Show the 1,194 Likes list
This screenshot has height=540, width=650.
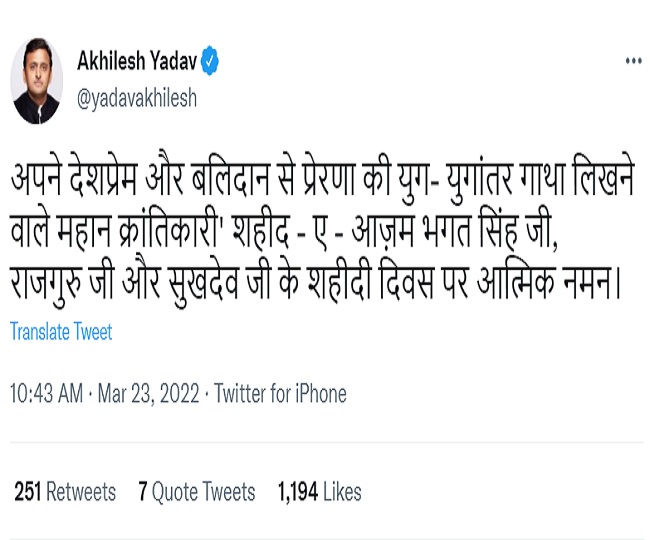point(320,492)
